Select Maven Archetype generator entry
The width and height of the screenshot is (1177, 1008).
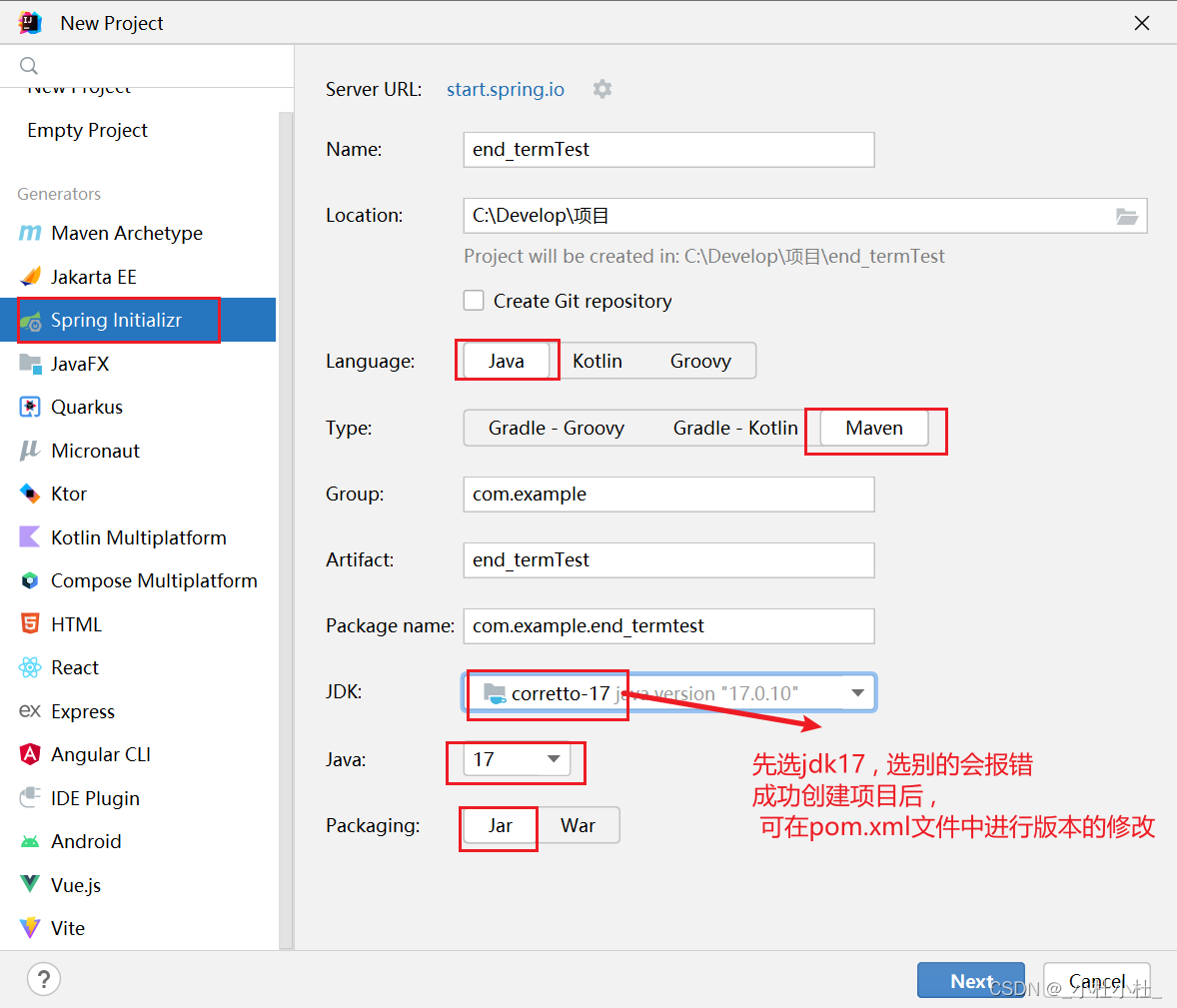tap(138, 234)
